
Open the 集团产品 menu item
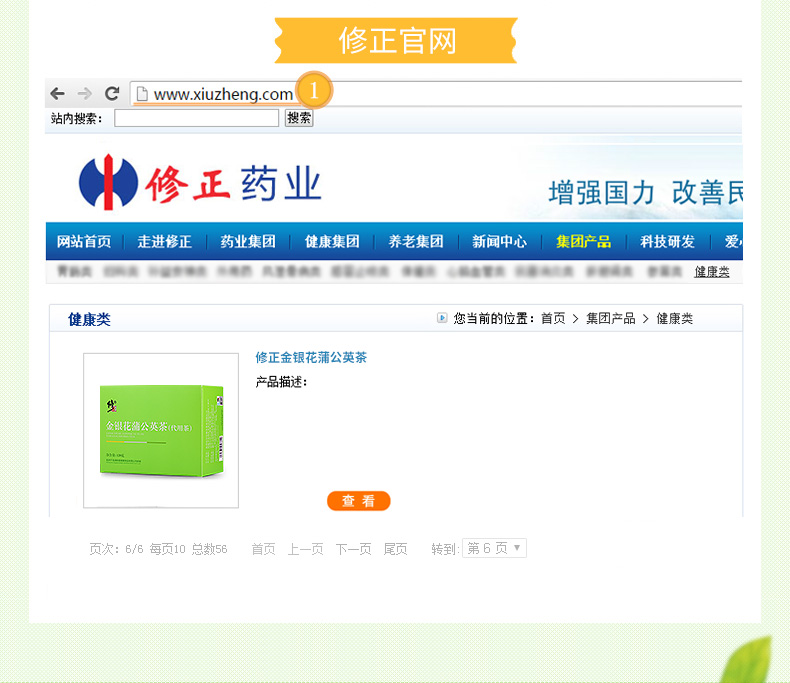tap(583, 241)
